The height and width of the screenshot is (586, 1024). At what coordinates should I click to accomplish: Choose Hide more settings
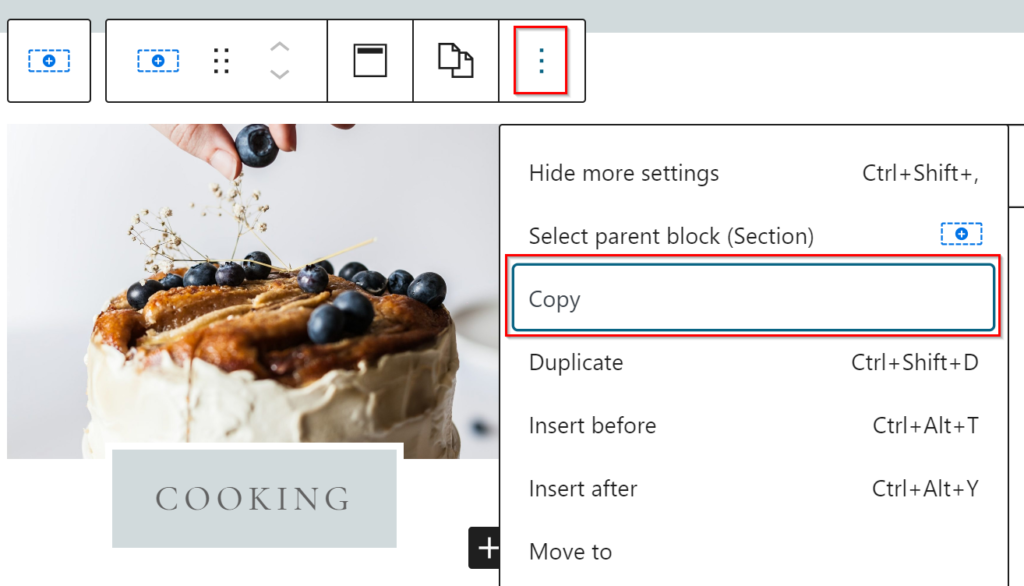coord(623,173)
